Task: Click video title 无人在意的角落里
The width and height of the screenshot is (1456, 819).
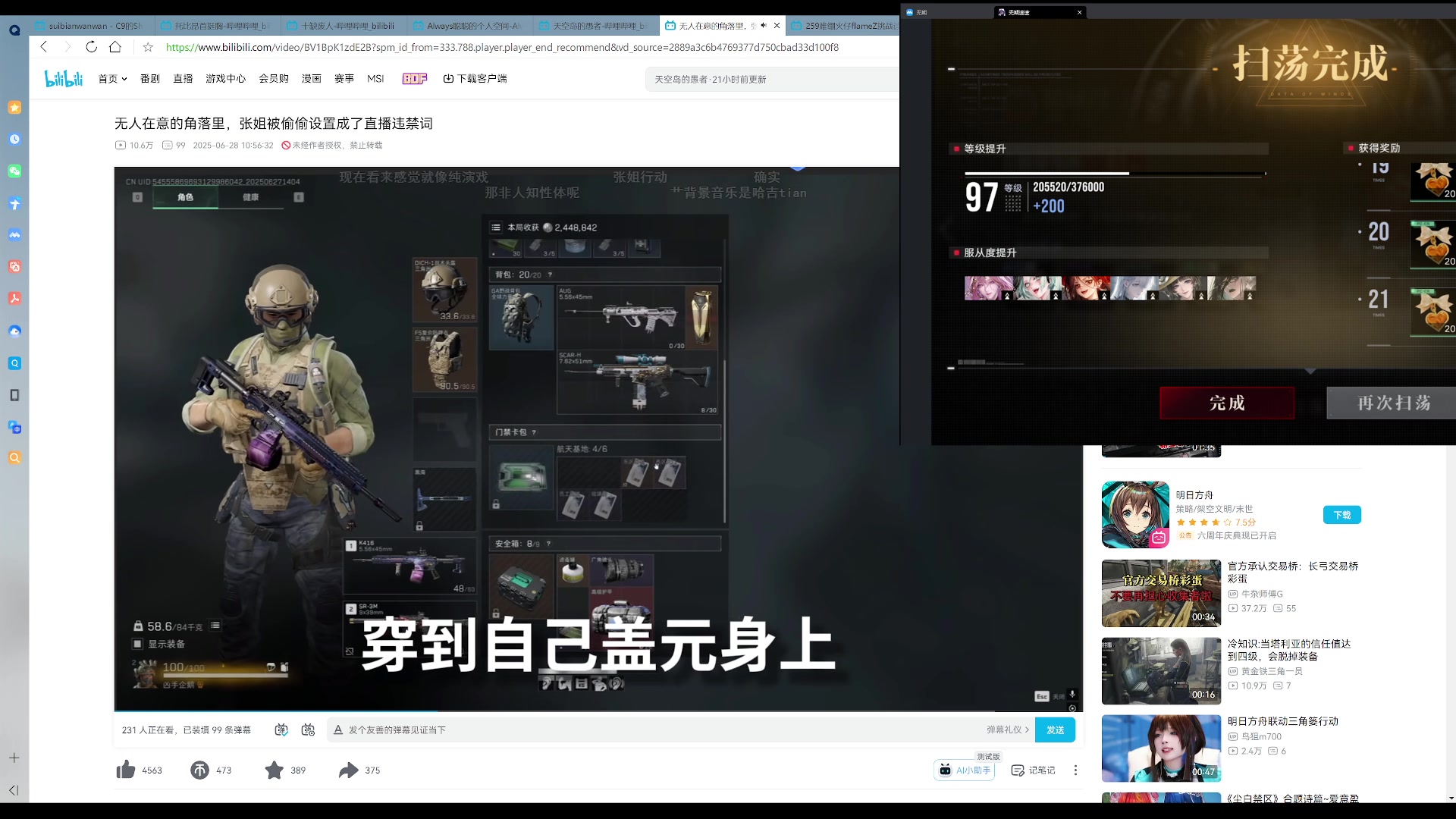Action: pos(273,123)
